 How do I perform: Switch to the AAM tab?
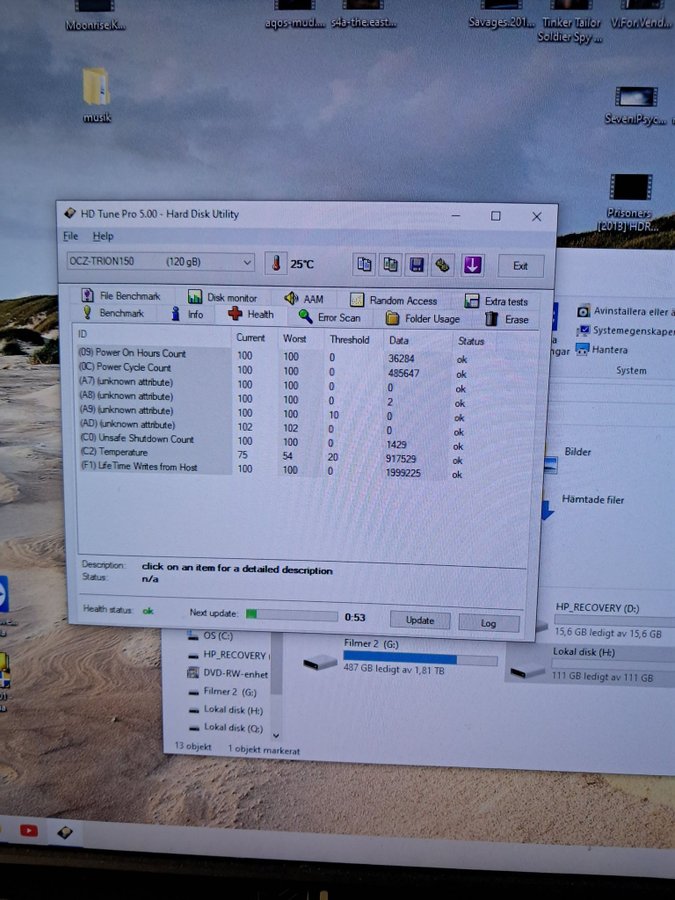[x=304, y=298]
